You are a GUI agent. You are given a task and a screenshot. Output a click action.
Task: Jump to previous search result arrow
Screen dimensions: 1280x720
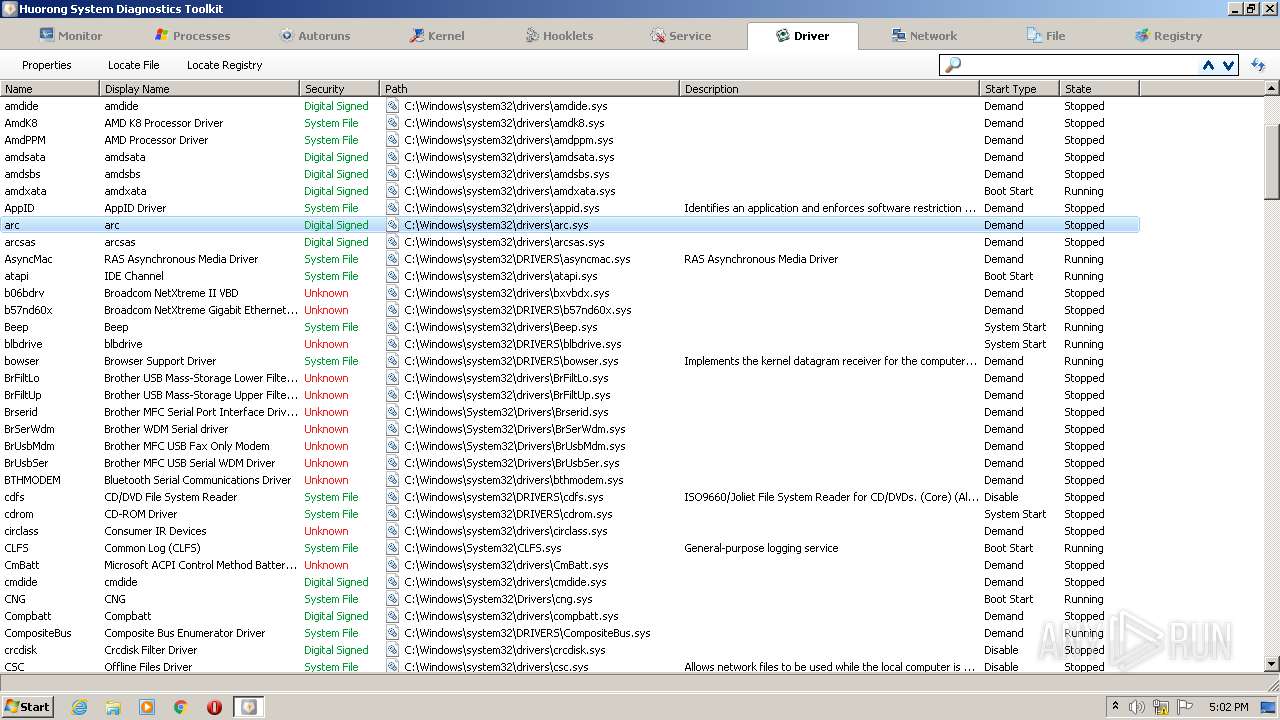click(x=1208, y=65)
